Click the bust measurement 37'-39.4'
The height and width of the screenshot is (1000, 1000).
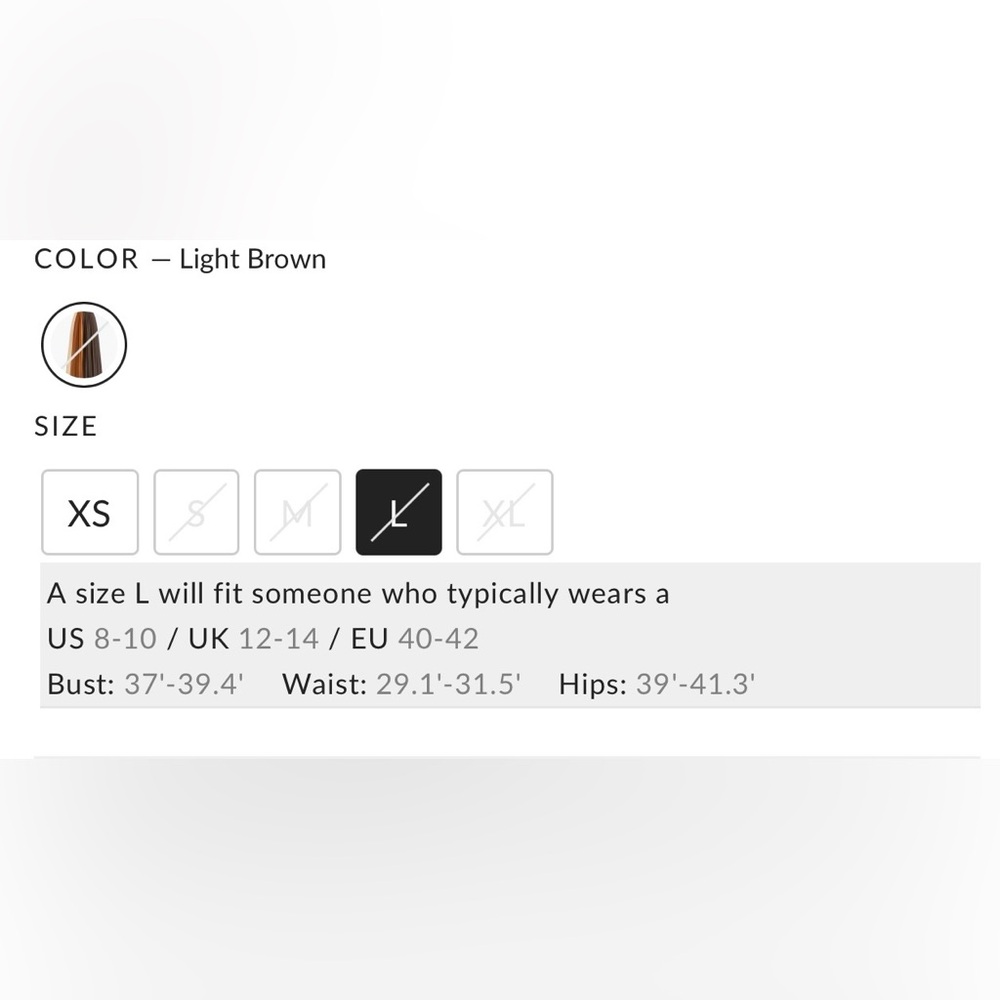click(184, 684)
